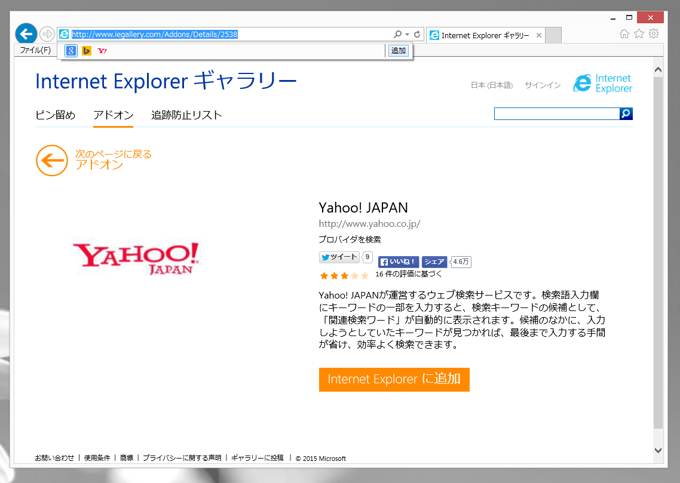Open the 使用条件 footer link
The width and height of the screenshot is (680, 483).
(97, 458)
